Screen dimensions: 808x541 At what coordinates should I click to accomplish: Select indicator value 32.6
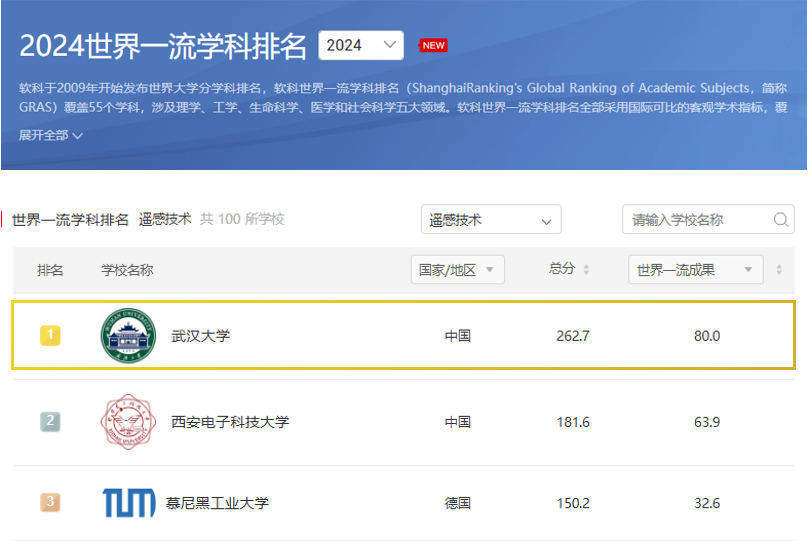[706, 503]
